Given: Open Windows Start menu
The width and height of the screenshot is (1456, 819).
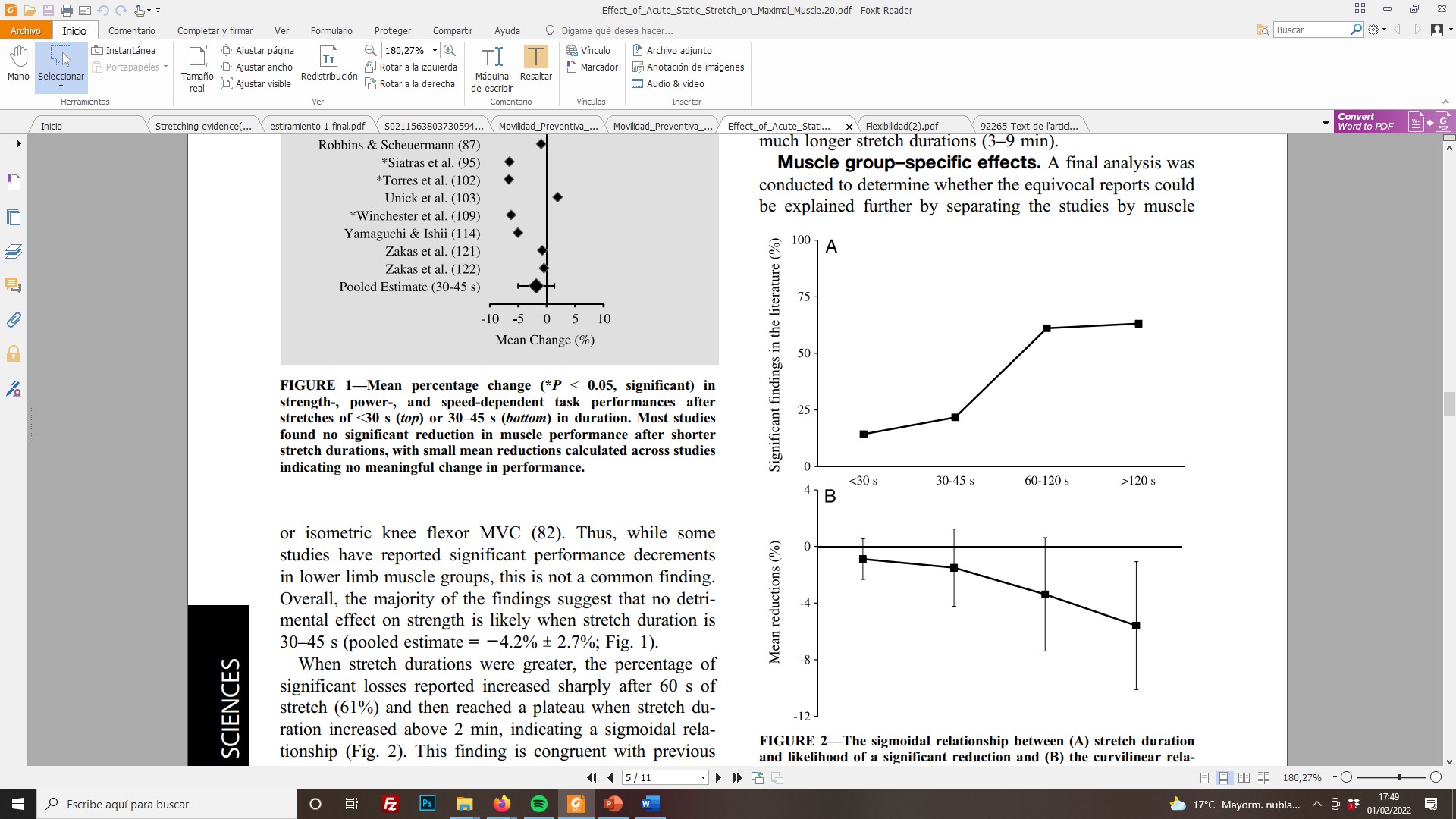Looking at the screenshot, I should [x=18, y=804].
